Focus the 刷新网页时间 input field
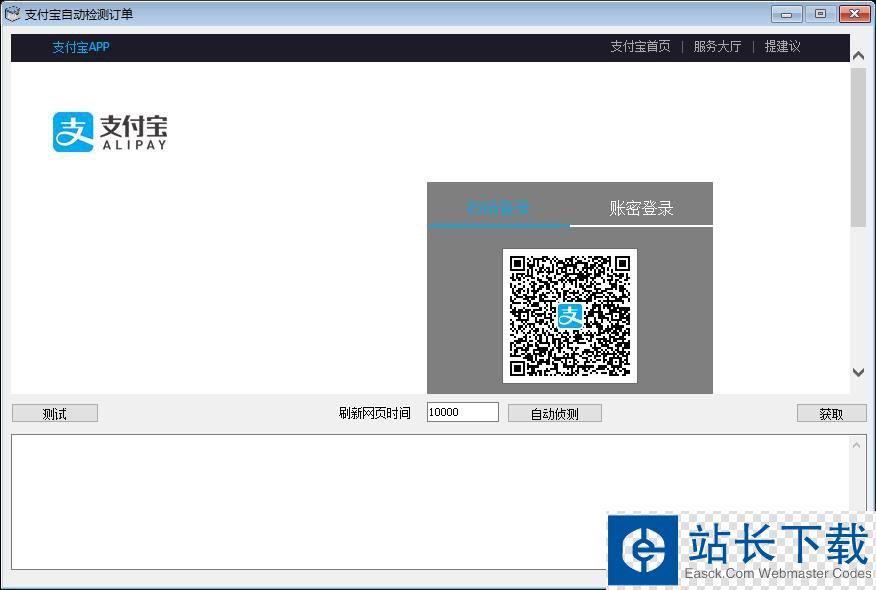 [x=463, y=412]
